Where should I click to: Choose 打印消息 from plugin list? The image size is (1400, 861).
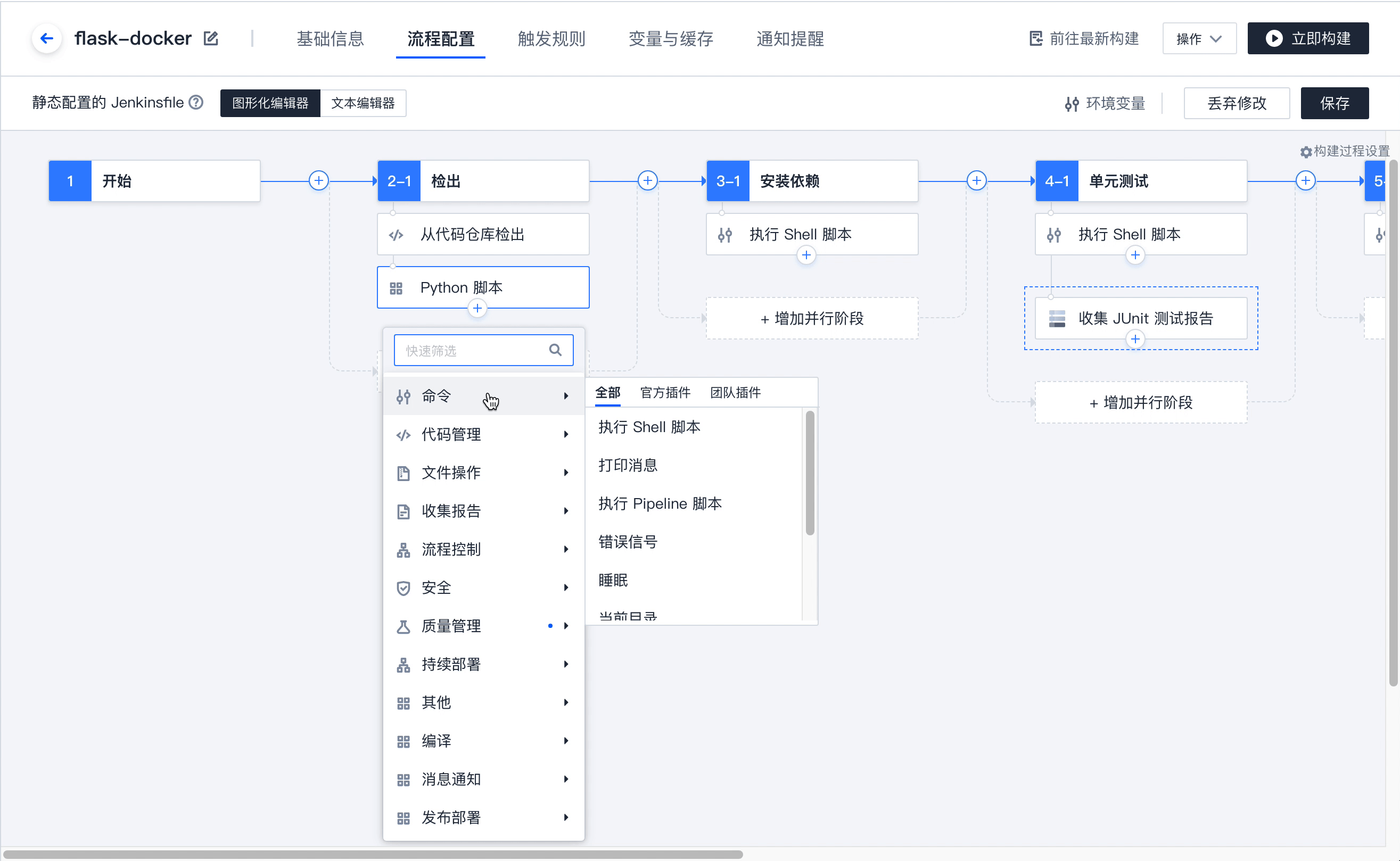click(x=628, y=465)
